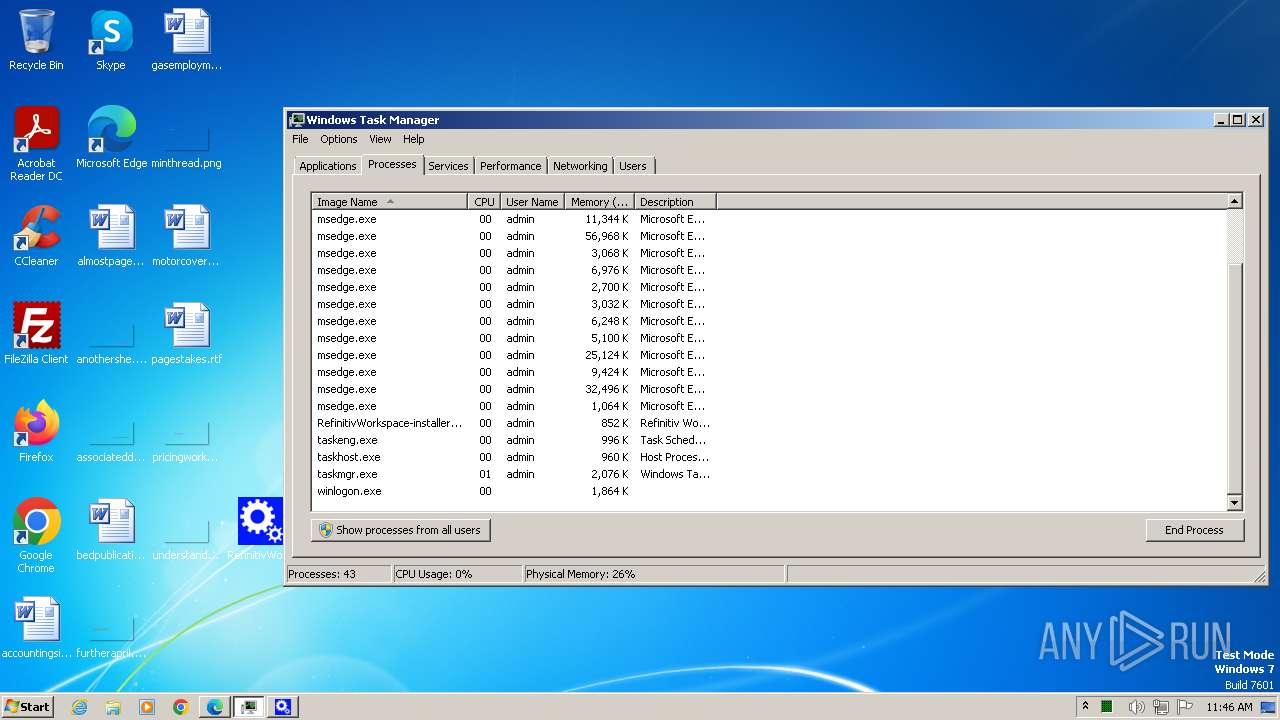Open the network icon in system tray

coord(1161,707)
